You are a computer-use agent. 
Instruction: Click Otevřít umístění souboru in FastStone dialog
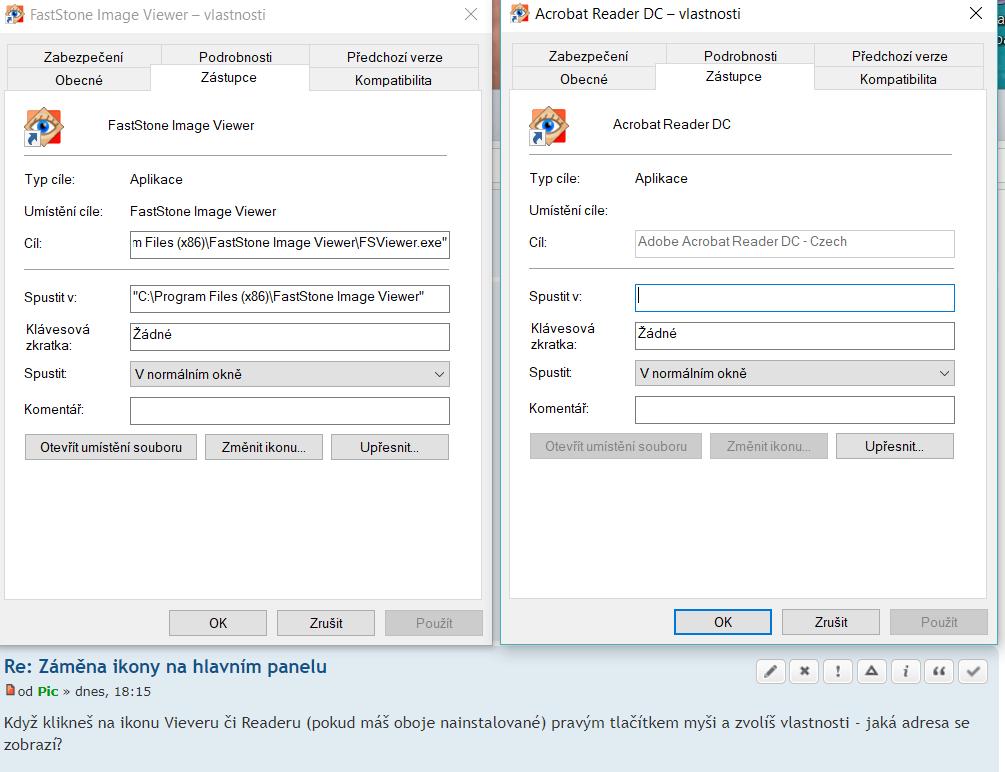coord(111,448)
